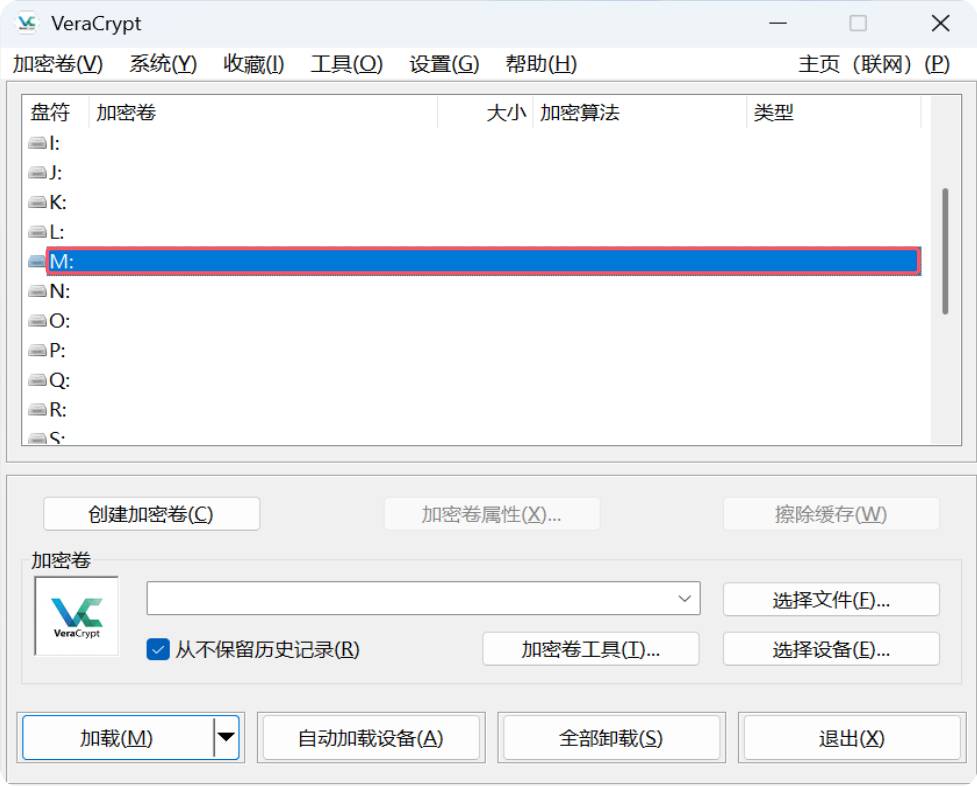Click the 创建加密卷 button
The height and width of the screenshot is (786, 977).
[x=151, y=514]
